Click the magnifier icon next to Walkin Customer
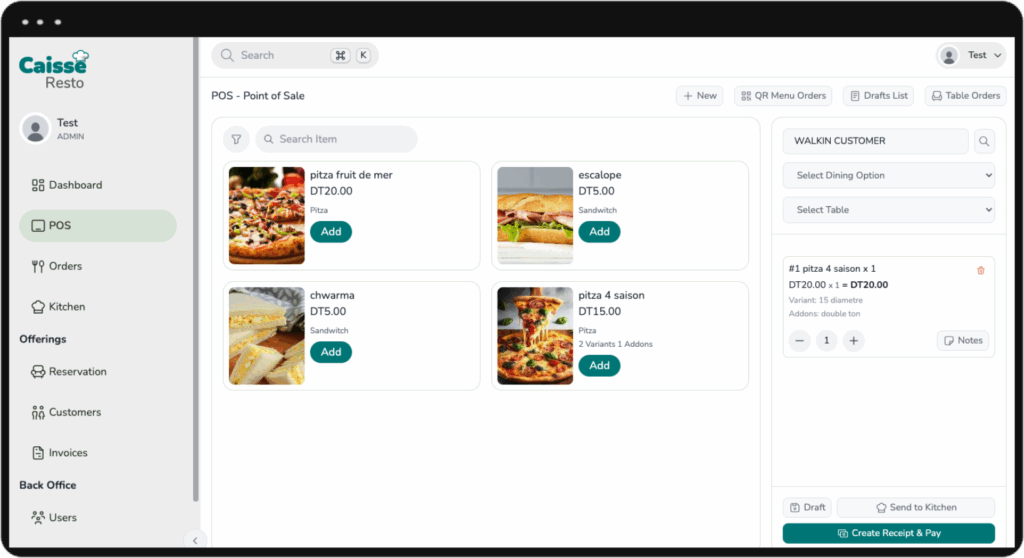The height and width of the screenshot is (558, 1024). click(x=984, y=142)
